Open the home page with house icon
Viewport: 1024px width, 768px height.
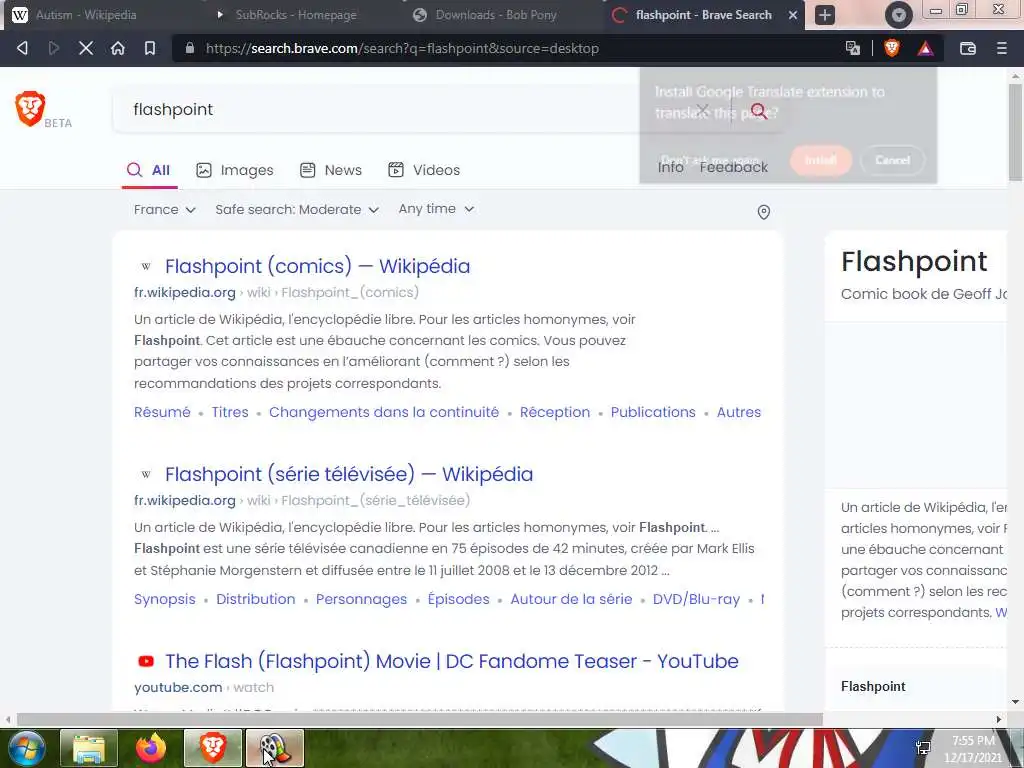click(118, 48)
